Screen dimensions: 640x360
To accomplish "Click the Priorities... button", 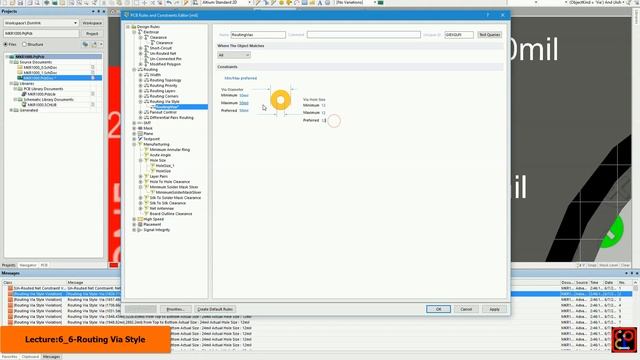I will [x=176, y=309].
